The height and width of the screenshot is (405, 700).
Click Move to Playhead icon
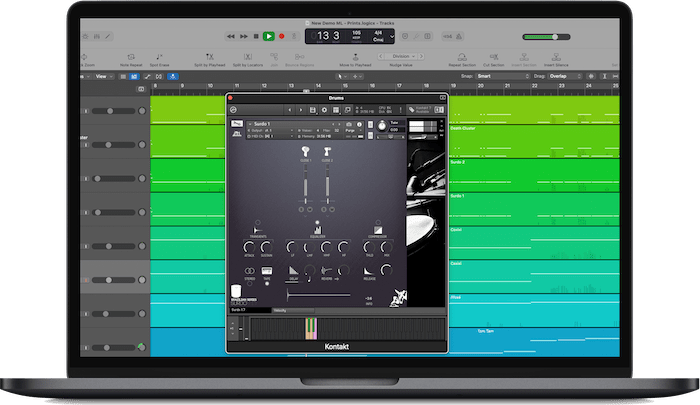pyautogui.click(x=355, y=57)
